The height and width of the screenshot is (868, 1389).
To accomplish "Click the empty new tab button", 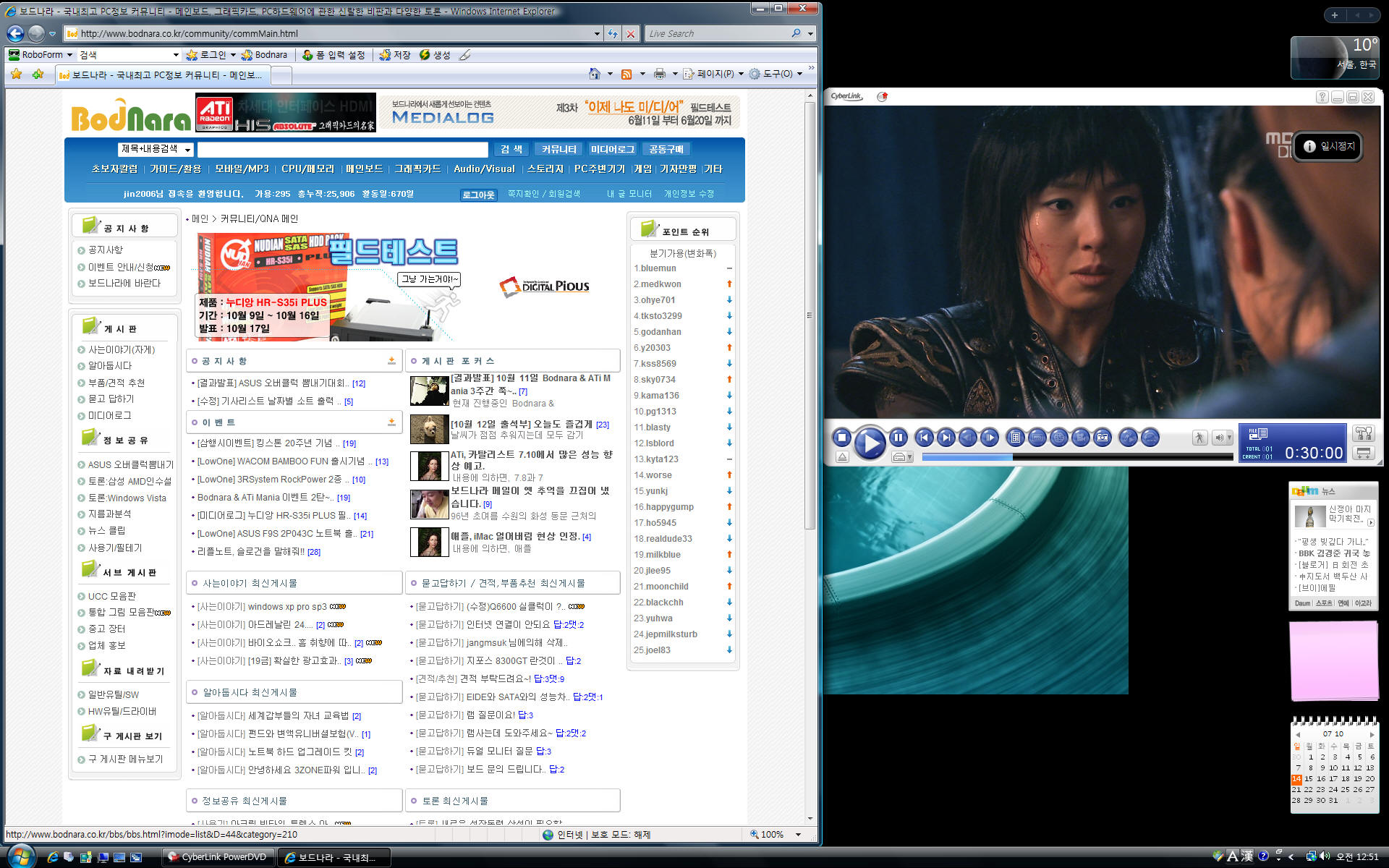I will (x=282, y=75).
